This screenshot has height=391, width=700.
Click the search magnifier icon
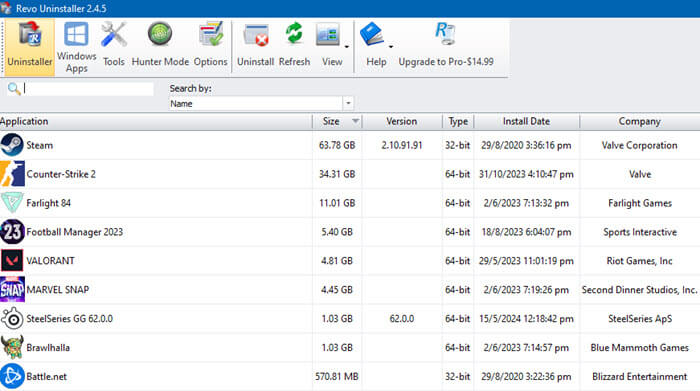pyautogui.click(x=14, y=89)
